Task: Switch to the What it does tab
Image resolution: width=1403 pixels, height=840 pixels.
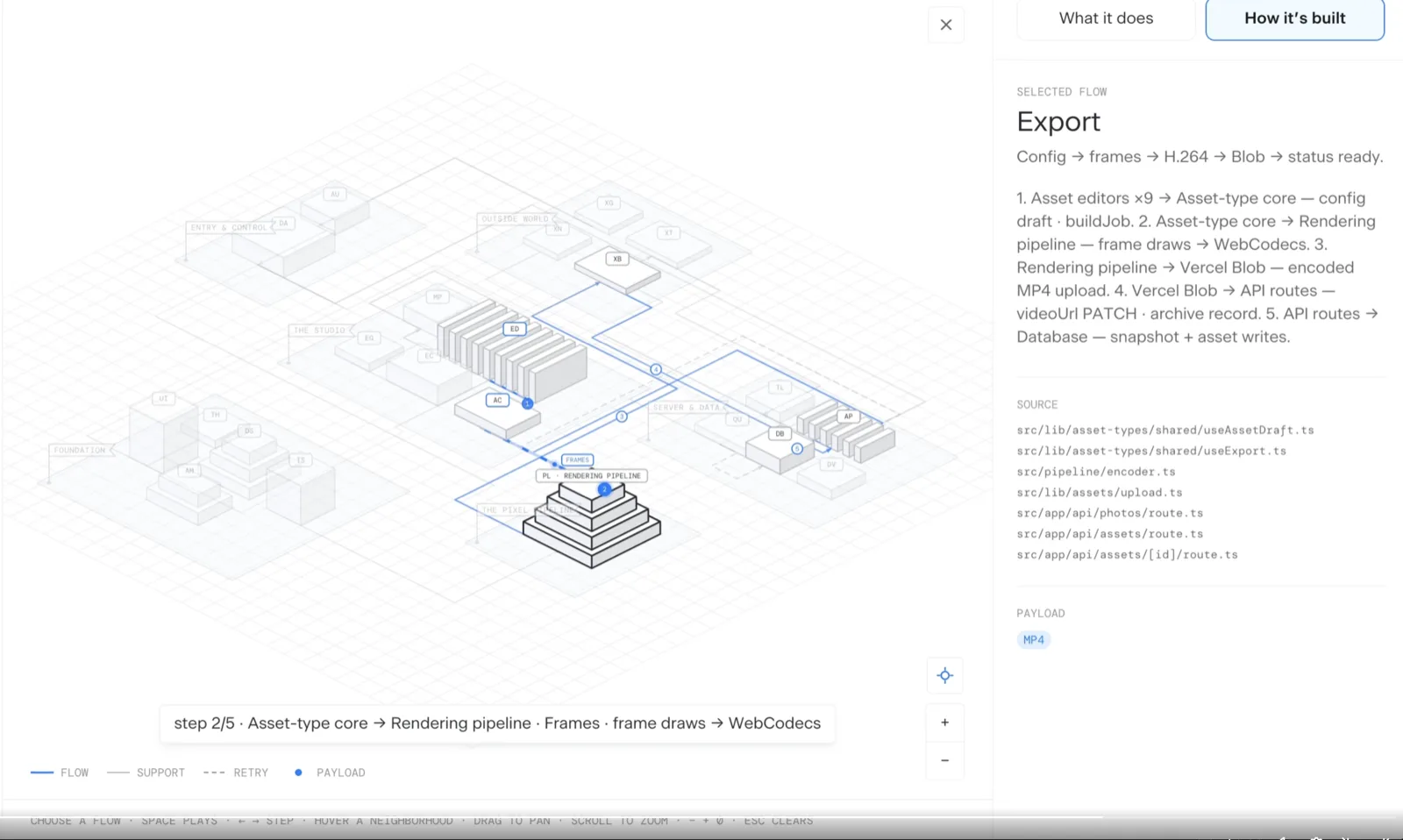Action: (x=1106, y=18)
